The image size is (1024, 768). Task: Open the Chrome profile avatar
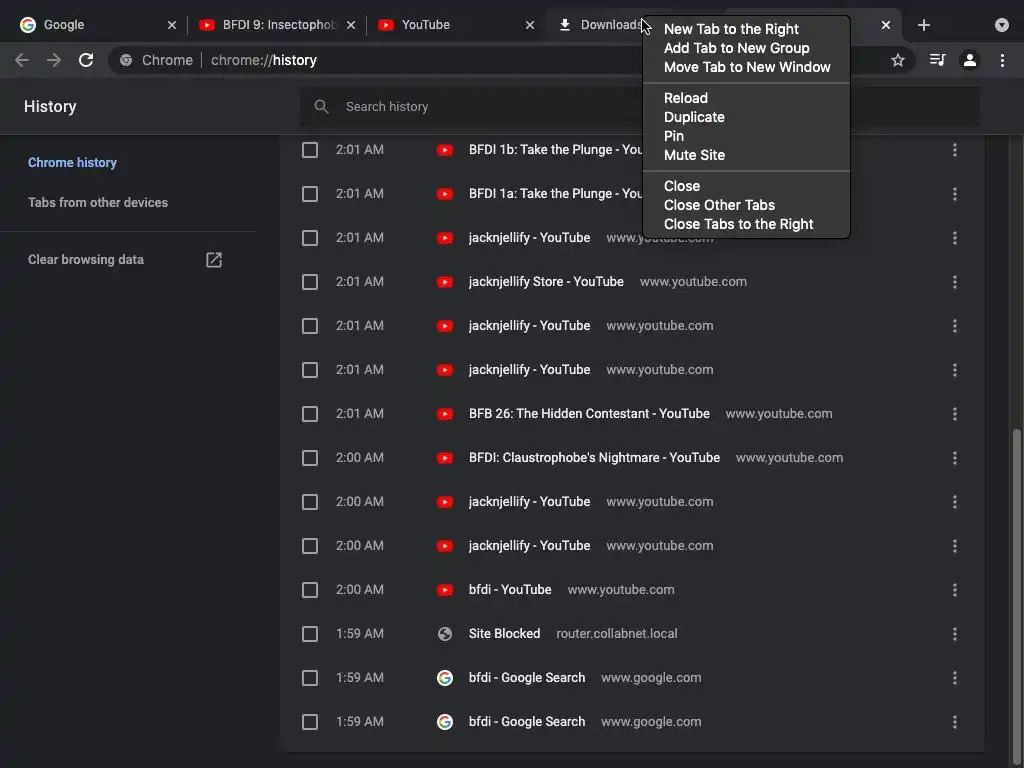(969, 60)
